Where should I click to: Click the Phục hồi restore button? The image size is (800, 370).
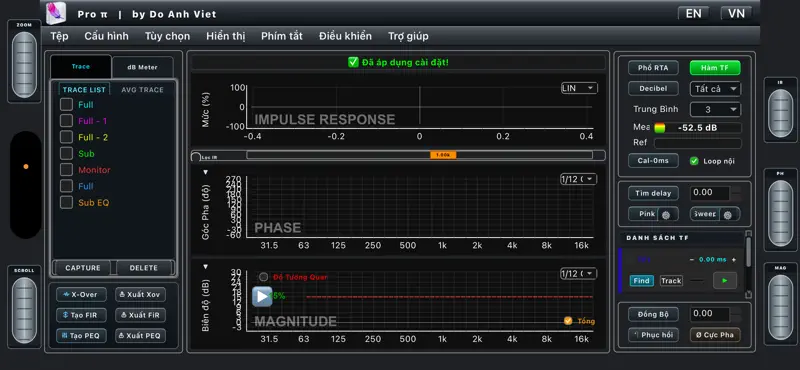tap(654, 335)
